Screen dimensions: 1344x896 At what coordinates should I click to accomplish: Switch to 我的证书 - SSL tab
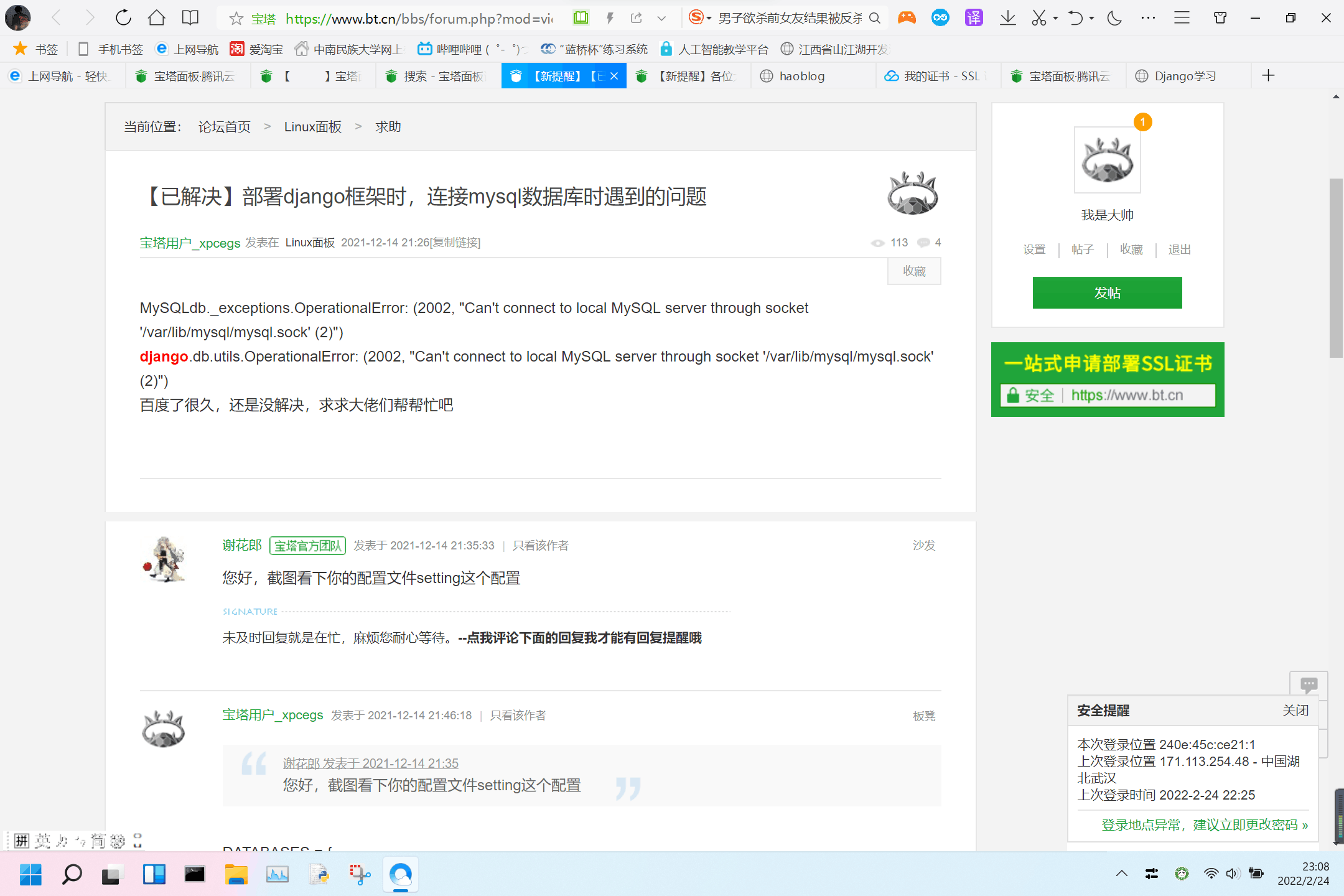point(938,76)
